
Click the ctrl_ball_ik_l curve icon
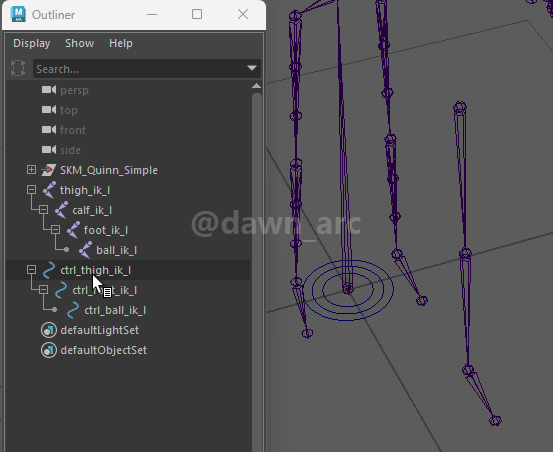point(73,310)
